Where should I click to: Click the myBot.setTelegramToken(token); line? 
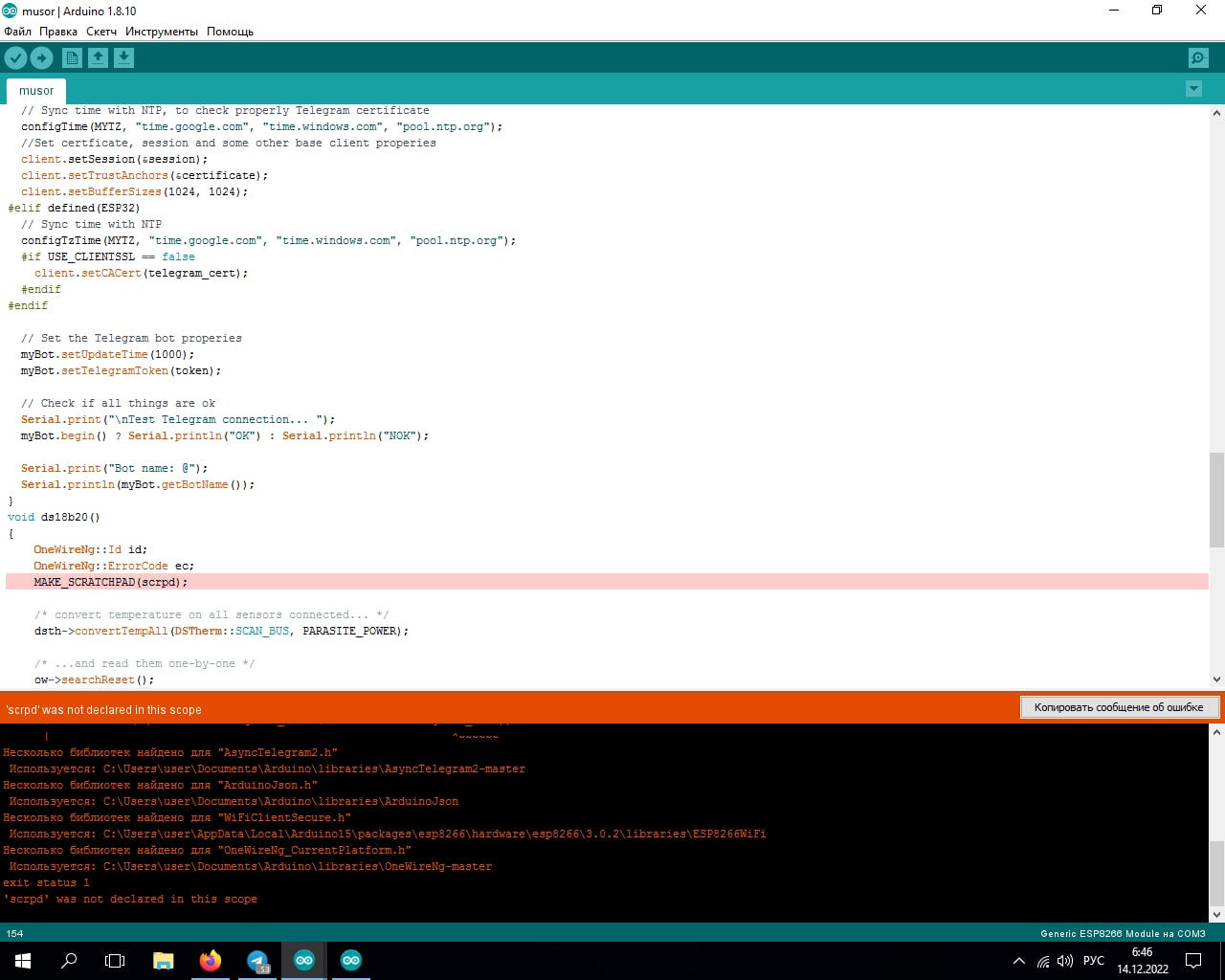tap(121, 370)
